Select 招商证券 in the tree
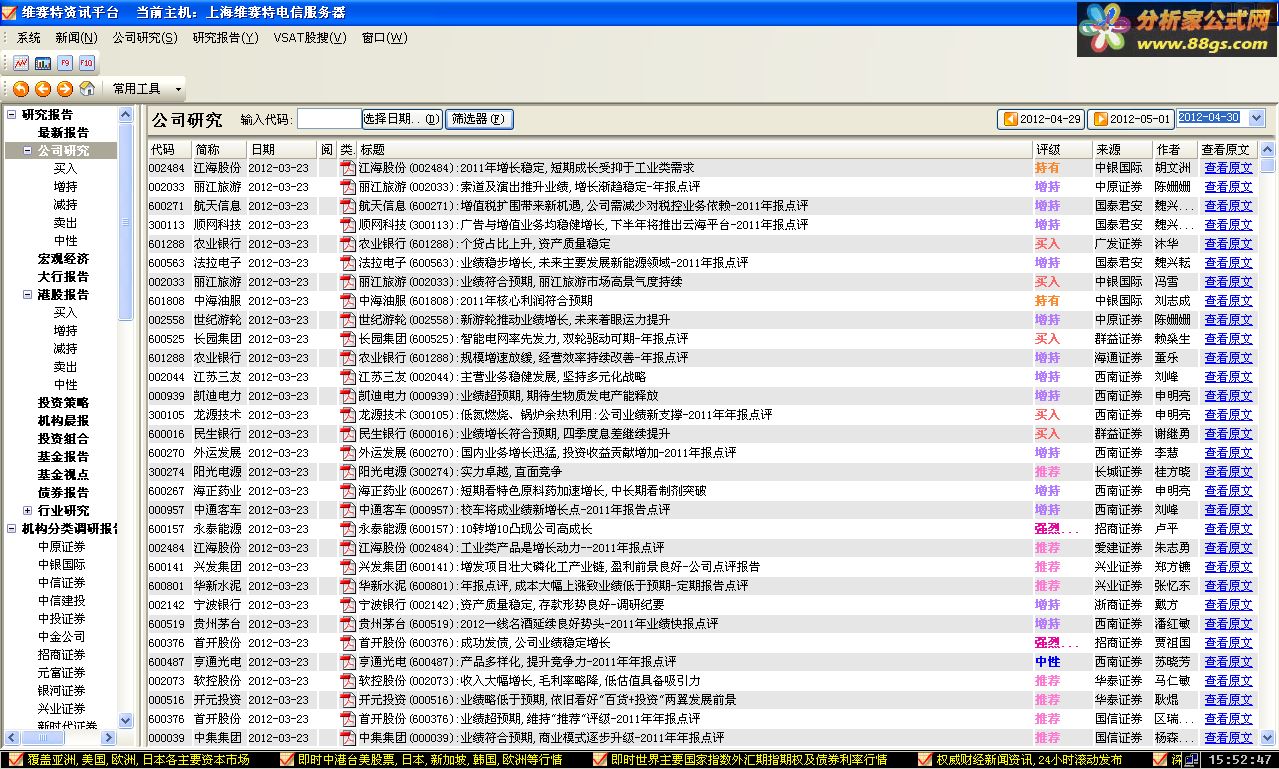The height and width of the screenshot is (769, 1279). coord(62,655)
